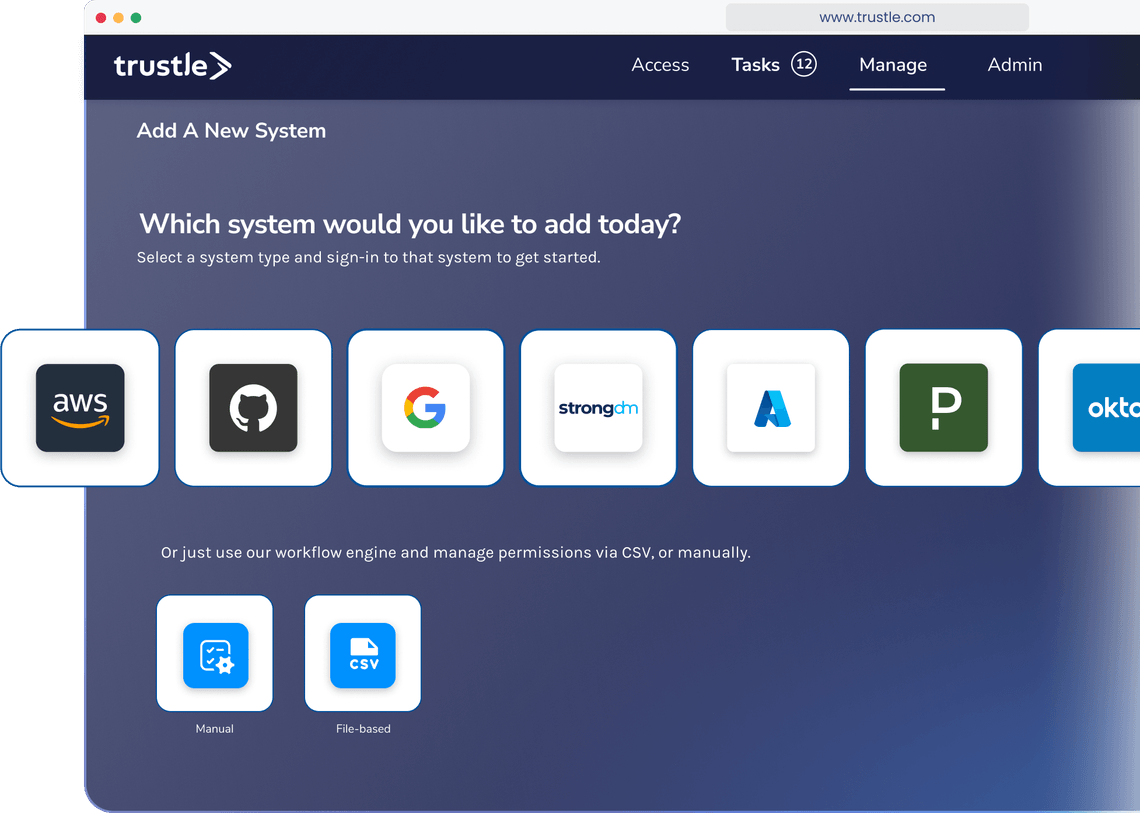
Task: Choose the GitHub system tile
Action: click(x=253, y=408)
